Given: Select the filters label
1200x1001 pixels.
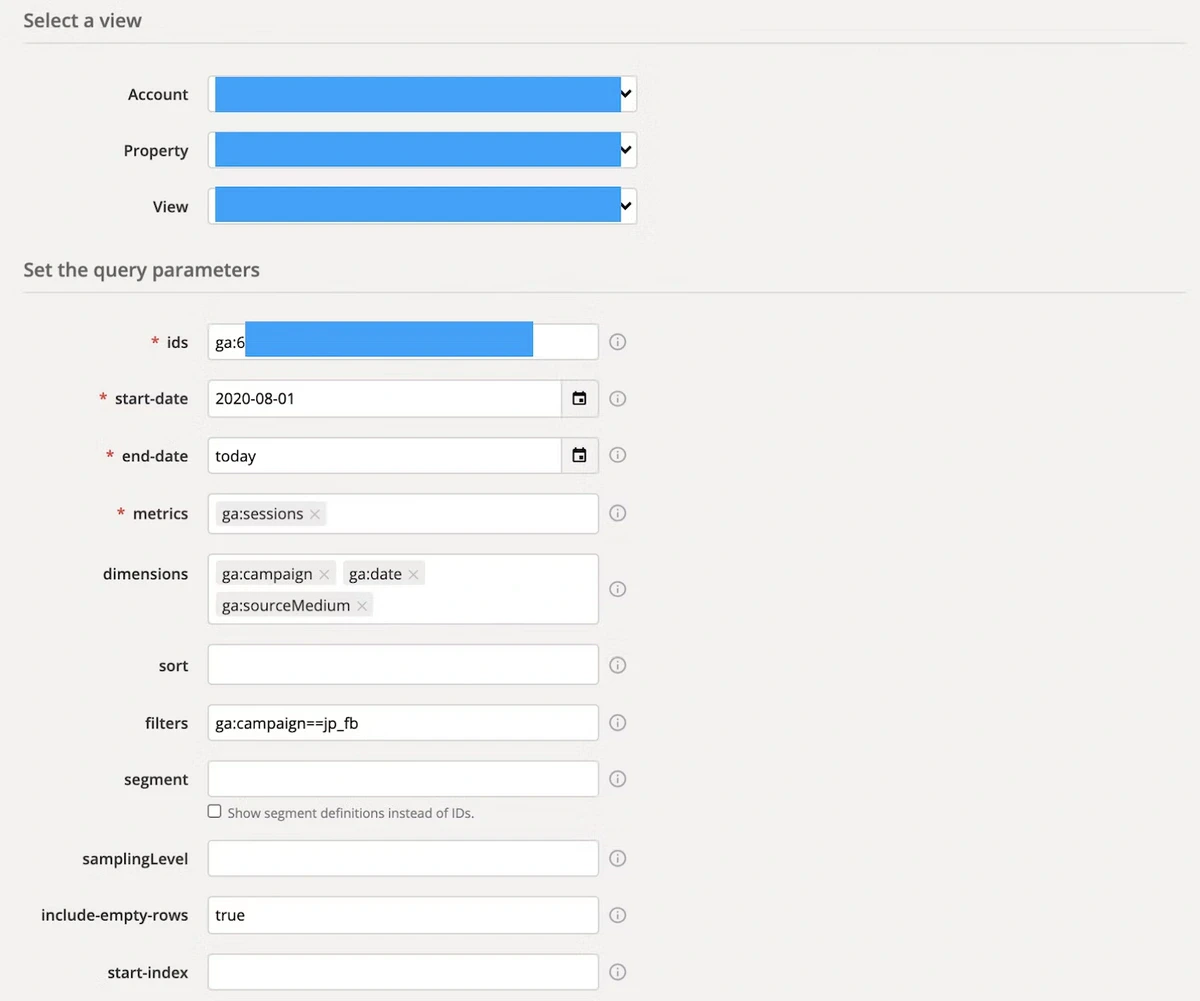Looking at the screenshot, I should (166, 722).
